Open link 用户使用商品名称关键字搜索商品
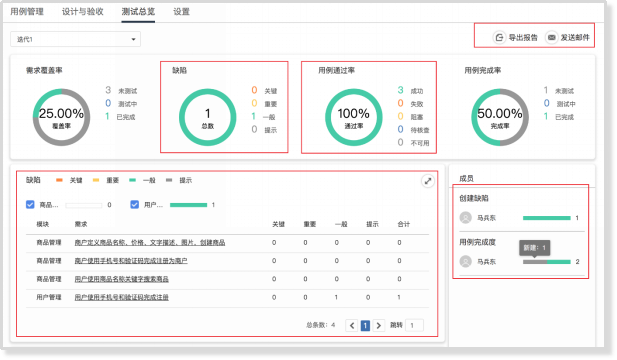 tap(122, 279)
